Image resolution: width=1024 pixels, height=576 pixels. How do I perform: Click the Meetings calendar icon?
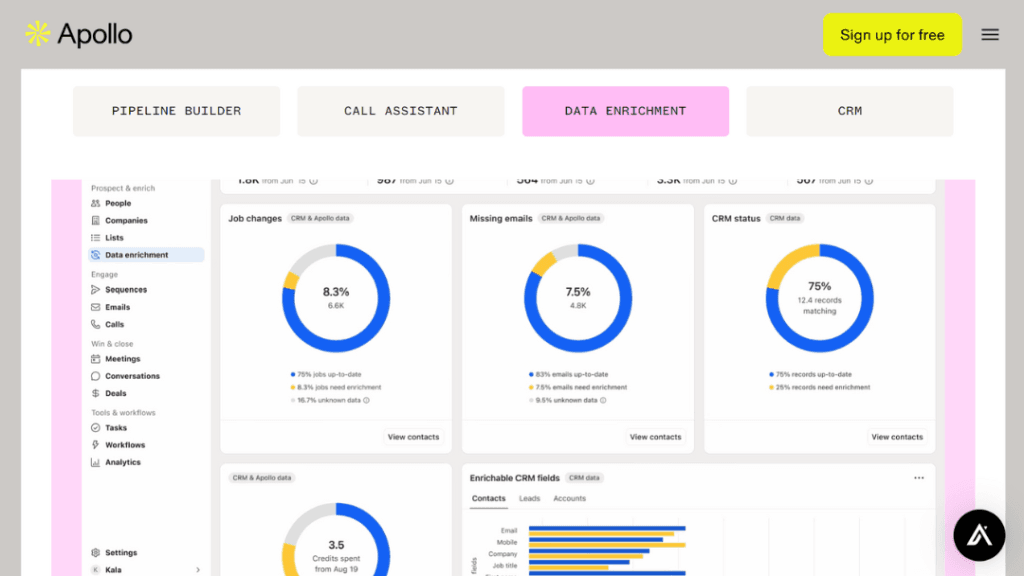[95, 359]
